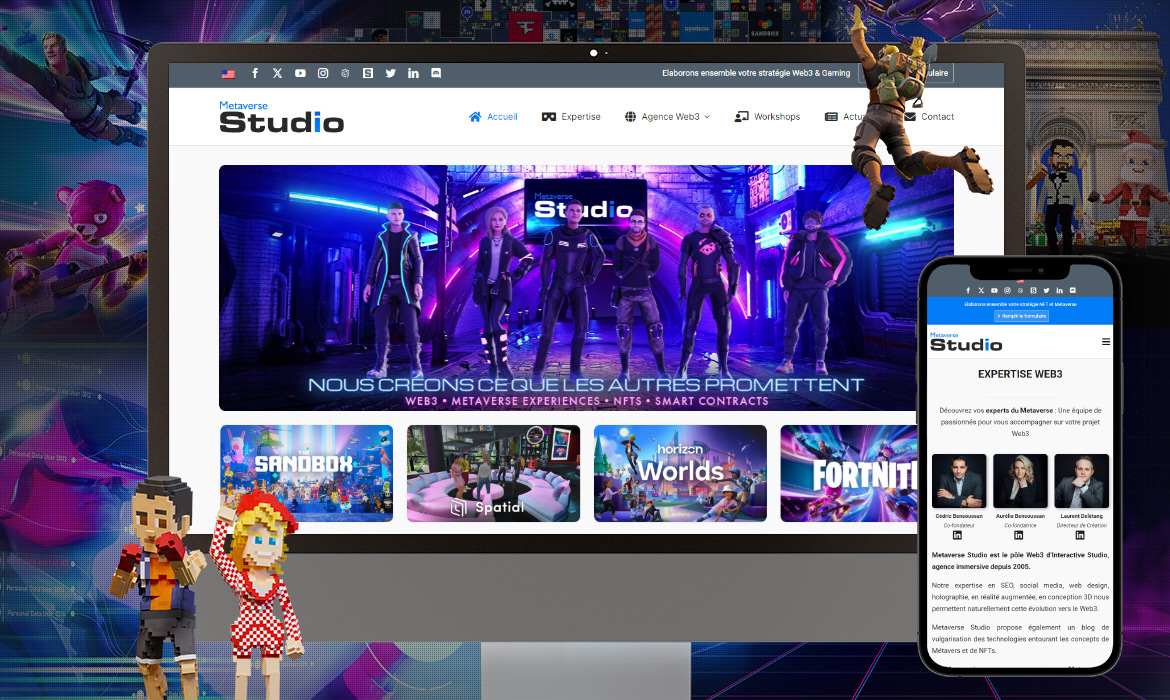
Task: Tap the Discord icon on the phone
Action: (1073, 290)
